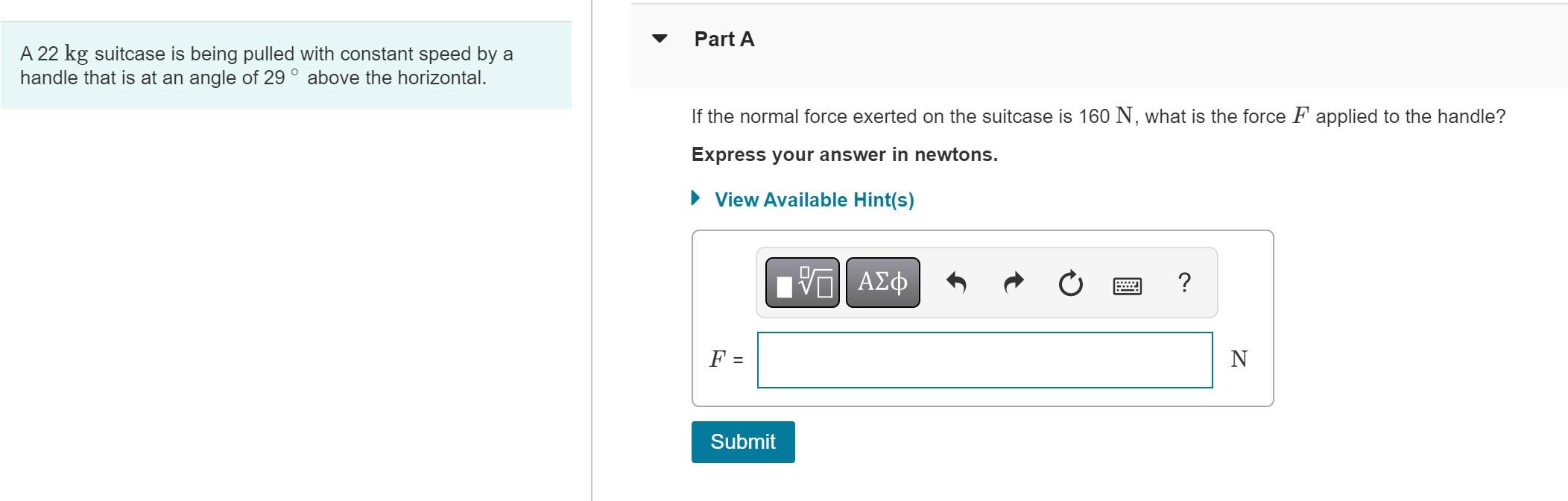
Task: Click inside the F answer field
Action: (984, 359)
